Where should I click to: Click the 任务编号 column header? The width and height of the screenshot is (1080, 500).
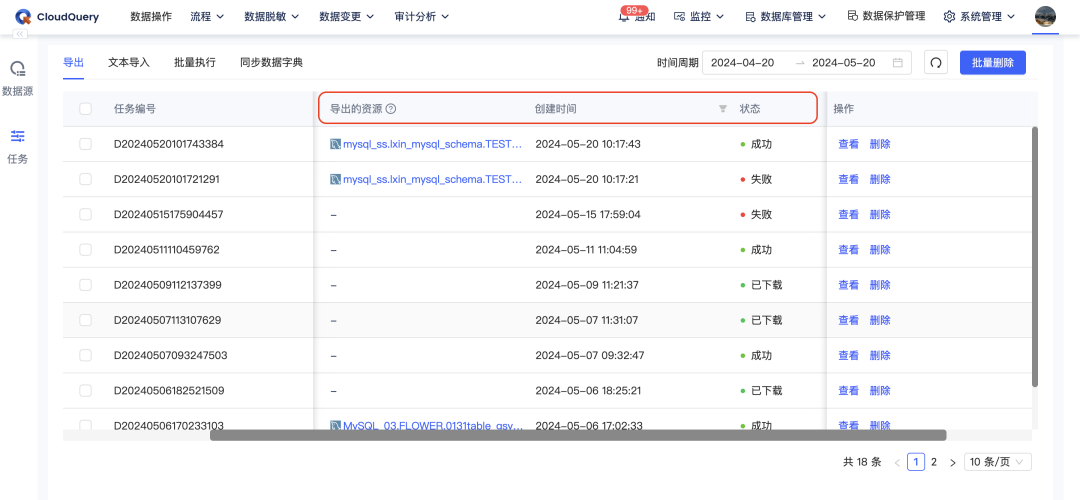pyautogui.click(x=134, y=109)
